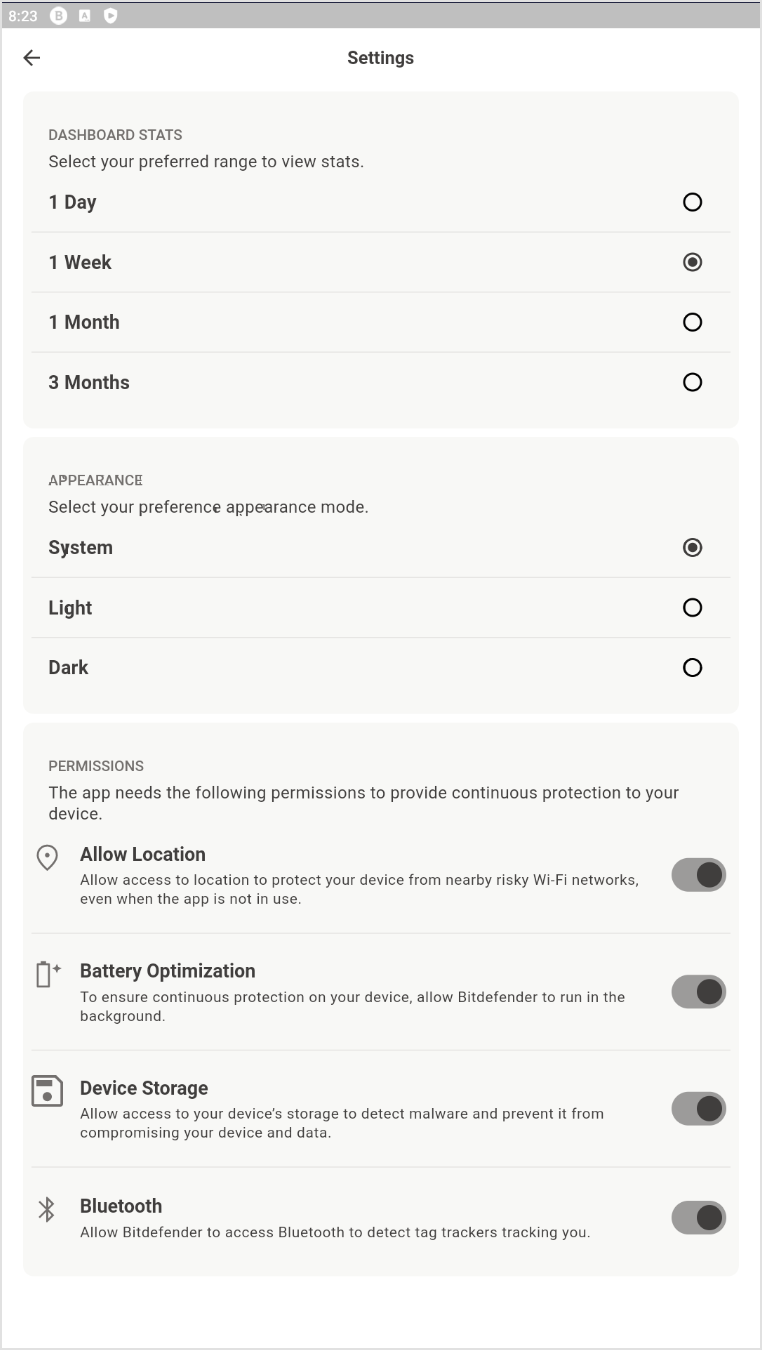Click the shield icon in the status bar
Viewport: 762px width, 1350px height.
(x=111, y=16)
